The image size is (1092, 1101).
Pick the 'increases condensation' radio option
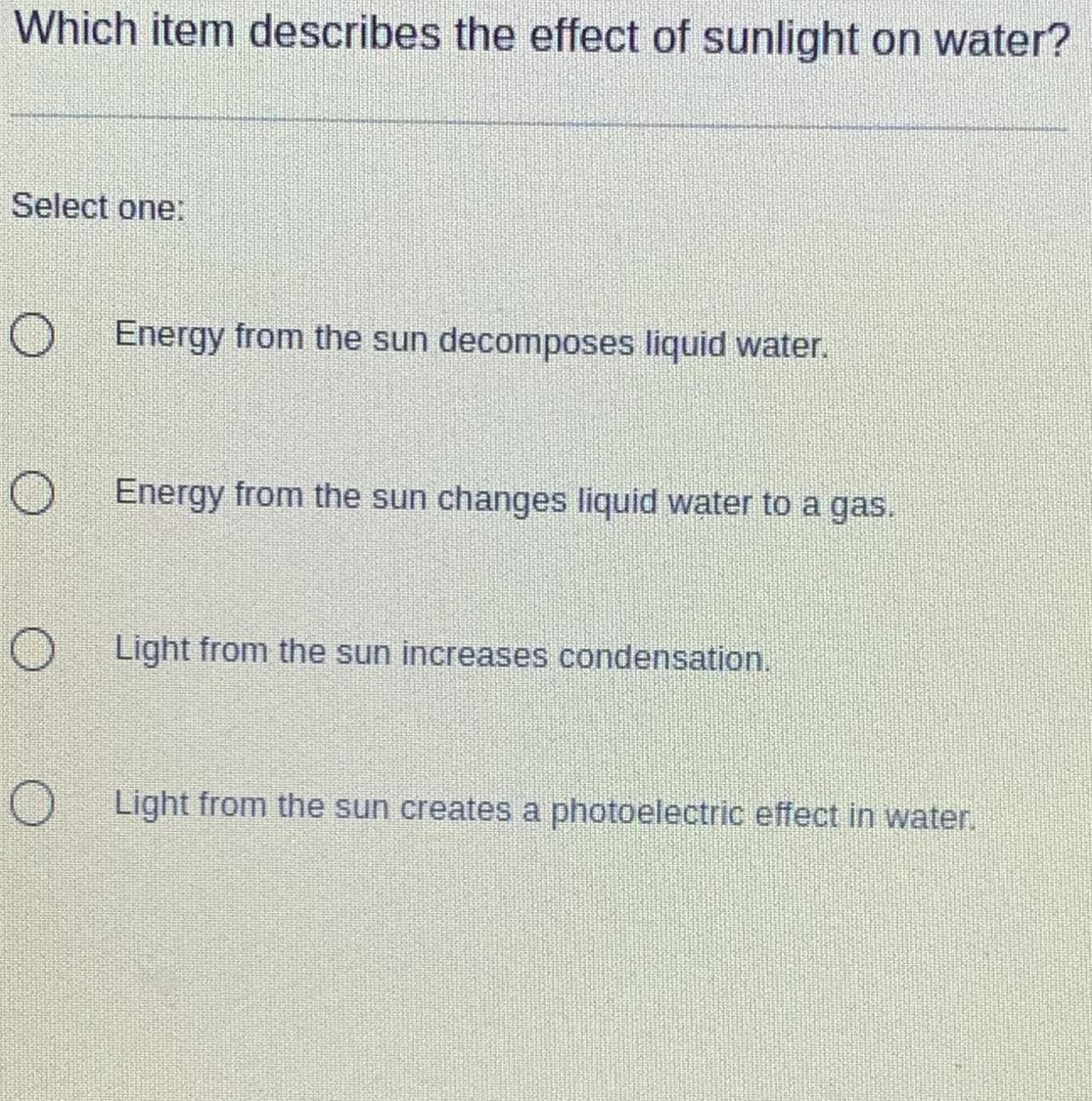[x=32, y=650]
